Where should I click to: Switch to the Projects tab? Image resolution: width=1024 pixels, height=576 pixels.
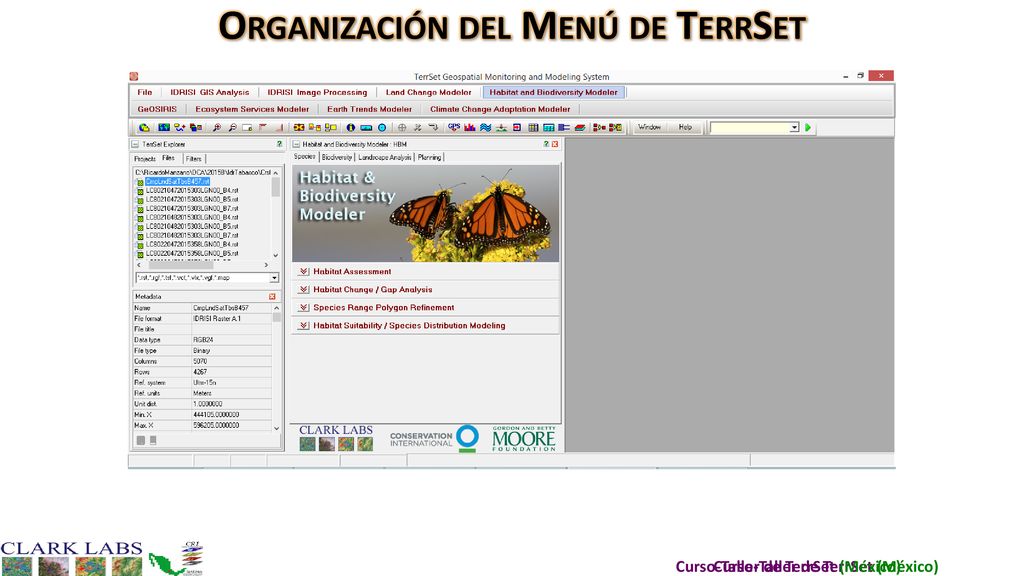tap(145, 159)
